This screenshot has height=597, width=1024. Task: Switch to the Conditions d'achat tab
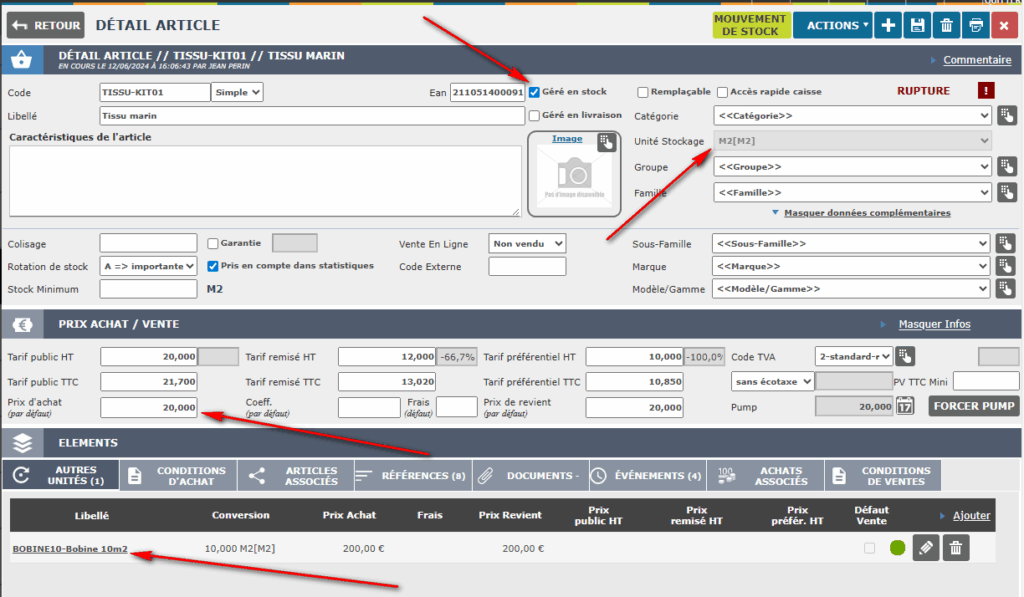tap(178, 476)
